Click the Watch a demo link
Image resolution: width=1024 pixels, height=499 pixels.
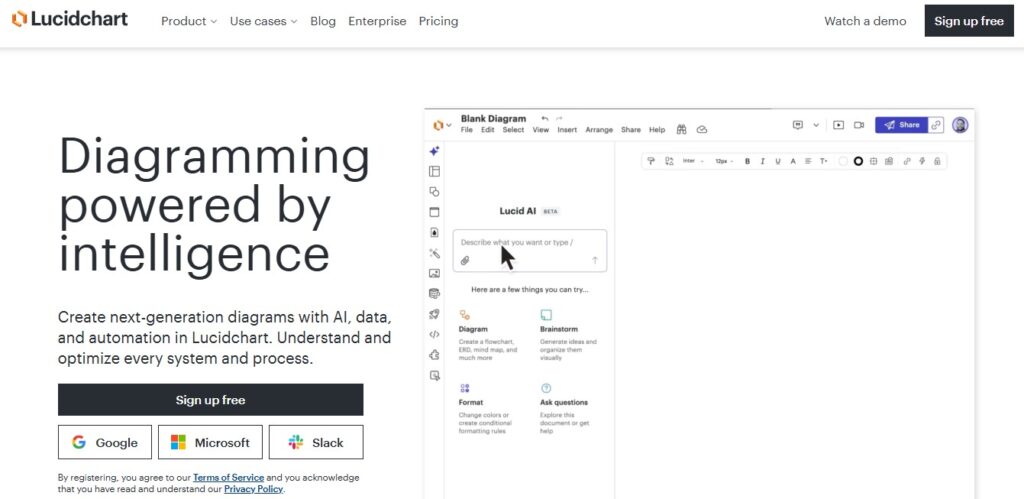865,21
